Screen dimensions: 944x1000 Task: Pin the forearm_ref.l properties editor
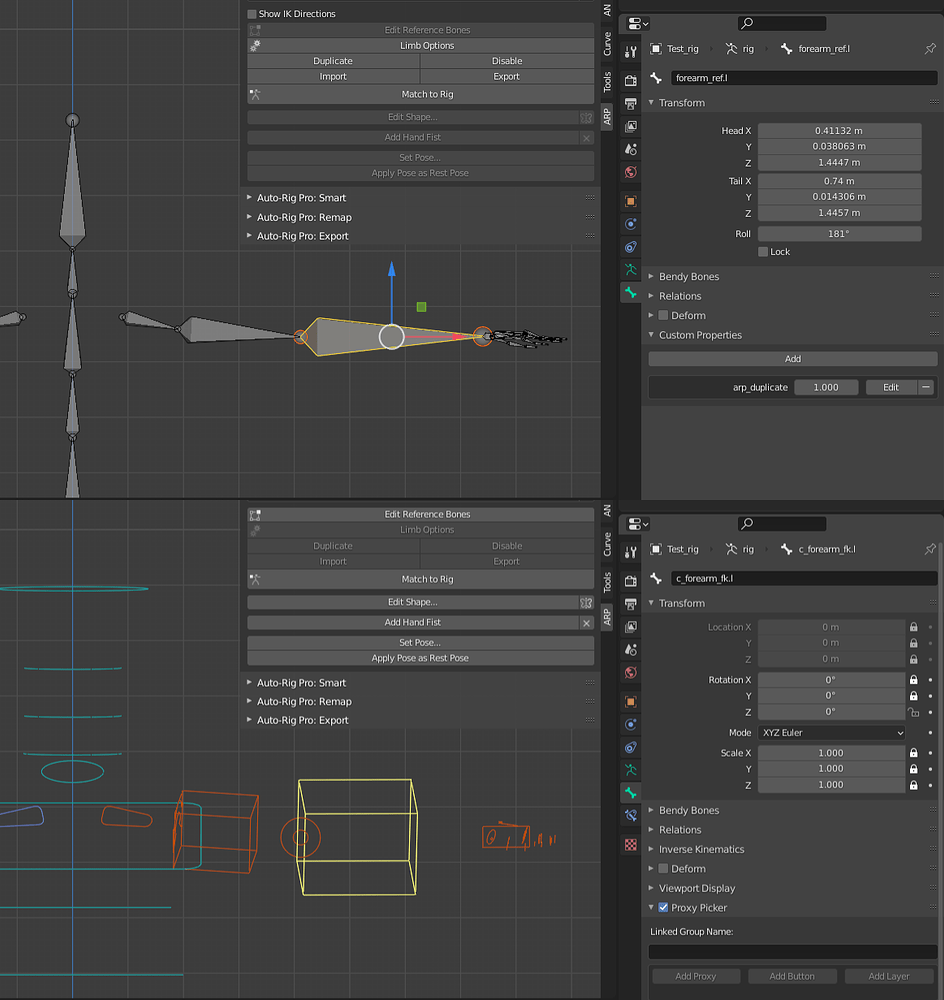(x=930, y=48)
